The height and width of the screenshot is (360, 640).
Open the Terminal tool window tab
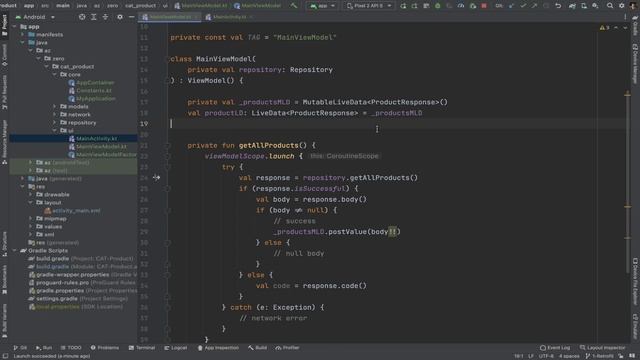pos(142,348)
